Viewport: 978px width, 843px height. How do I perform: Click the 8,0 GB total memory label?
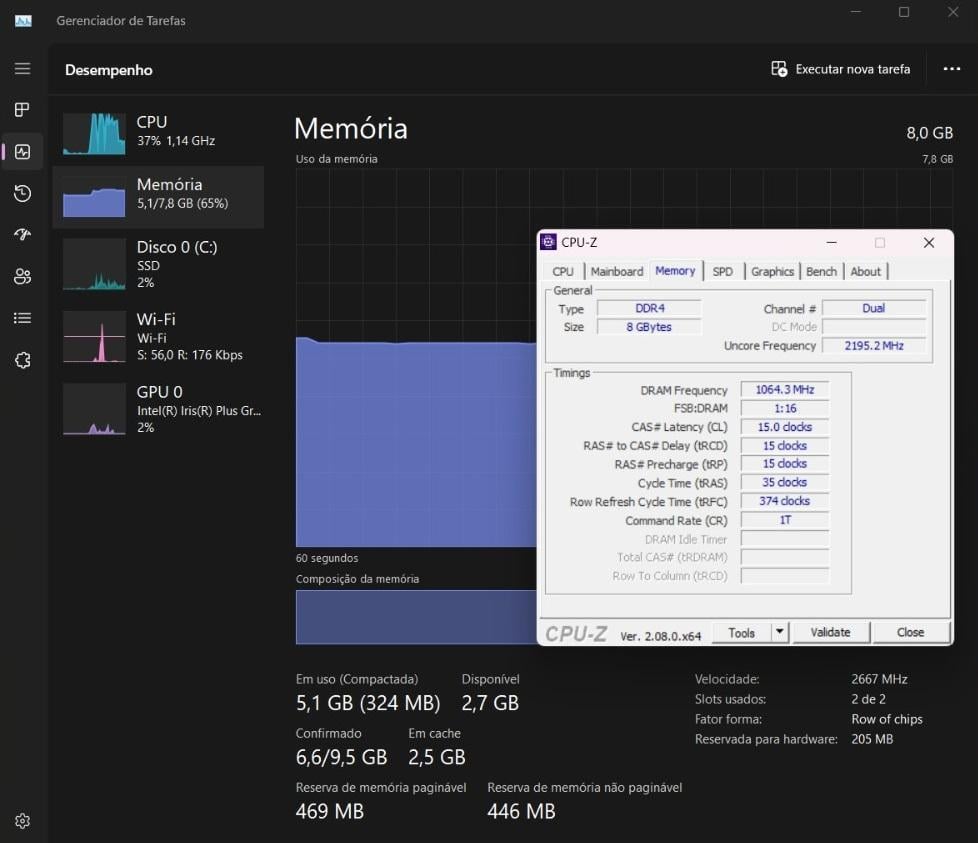point(929,133)
